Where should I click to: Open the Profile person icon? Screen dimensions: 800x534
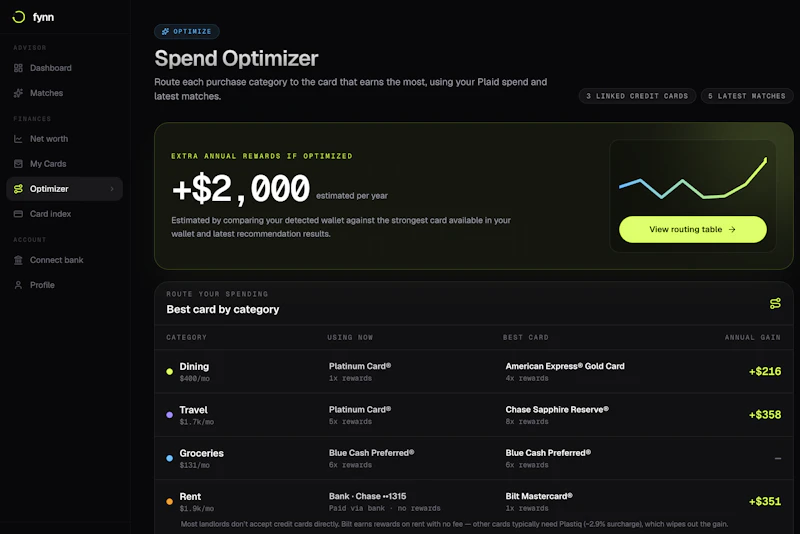pos(18,285)
